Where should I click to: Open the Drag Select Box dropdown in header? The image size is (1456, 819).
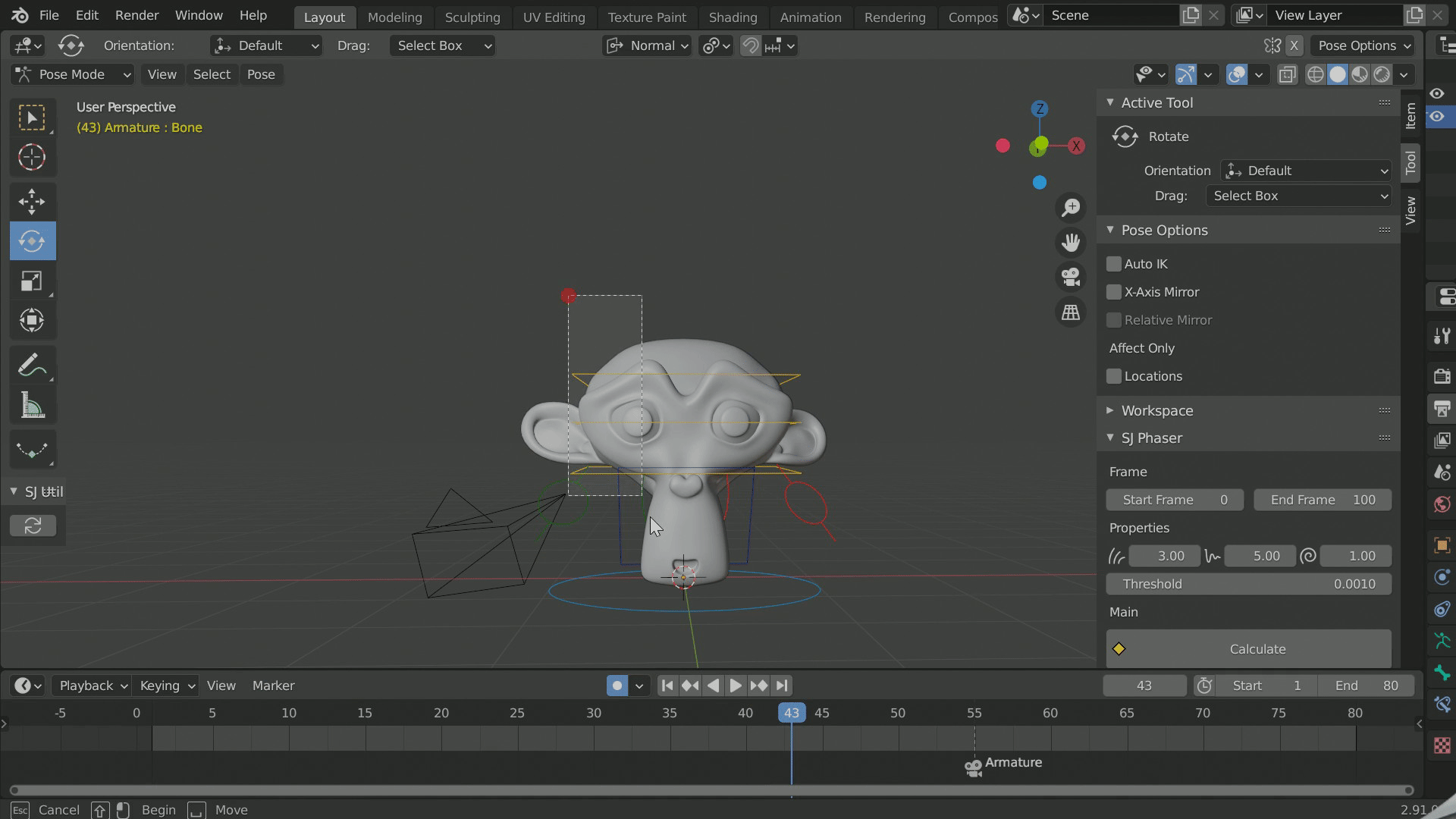click(x=442, y=45)
